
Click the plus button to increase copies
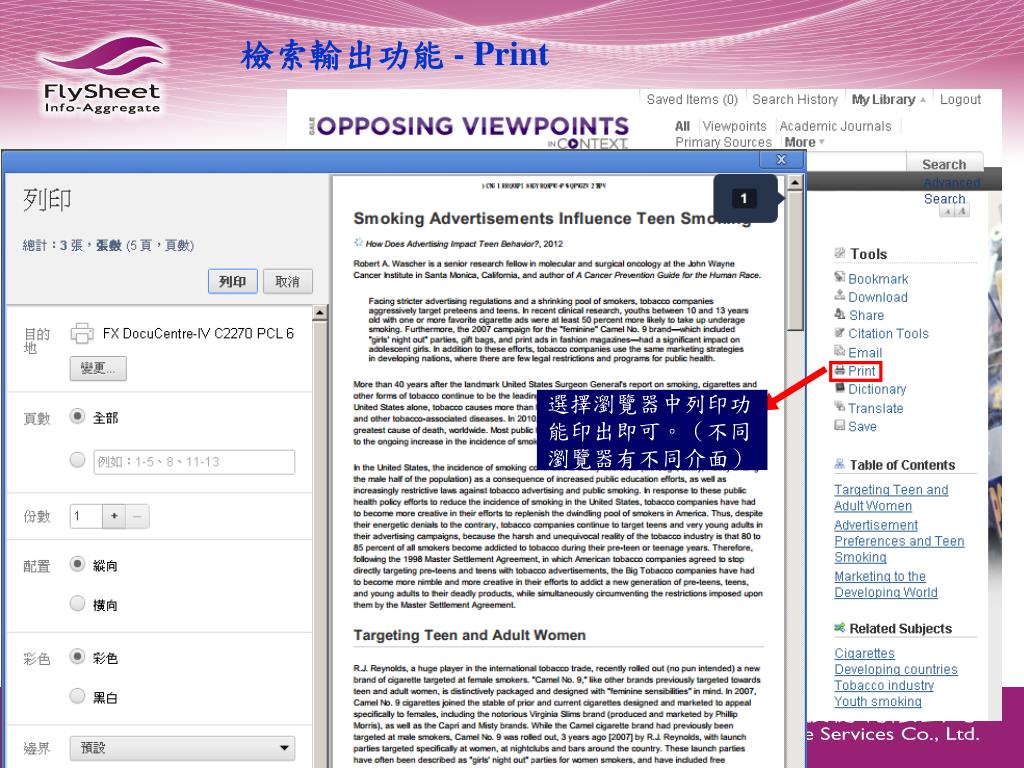point(114,516)
